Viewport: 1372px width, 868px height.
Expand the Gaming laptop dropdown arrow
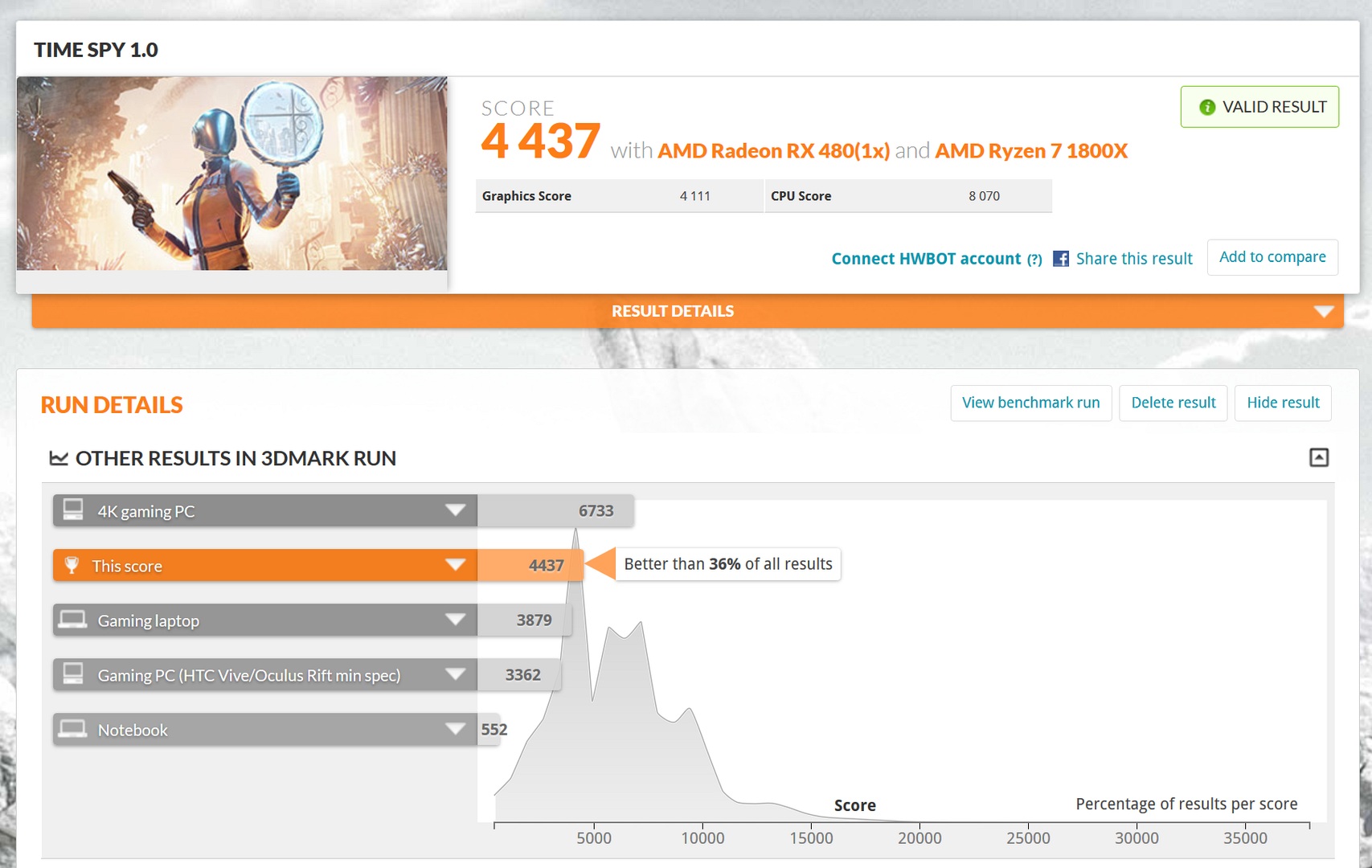456,620
